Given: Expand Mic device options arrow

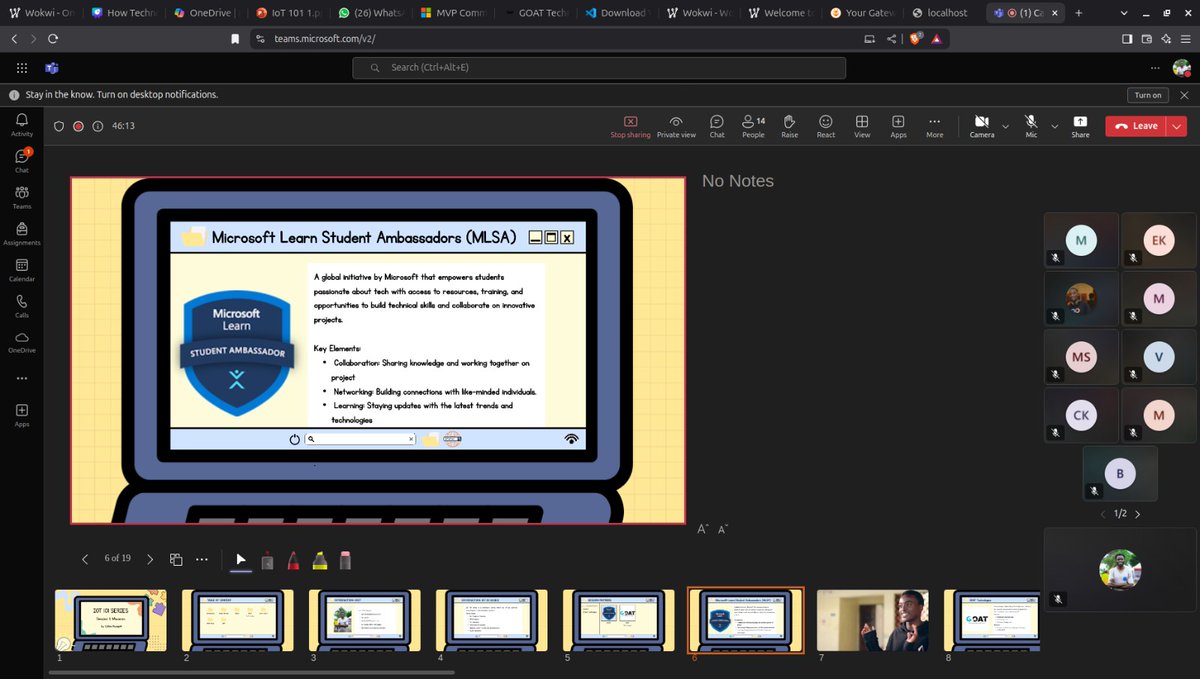Looking at the screenshot, I should coord(1054,126).
